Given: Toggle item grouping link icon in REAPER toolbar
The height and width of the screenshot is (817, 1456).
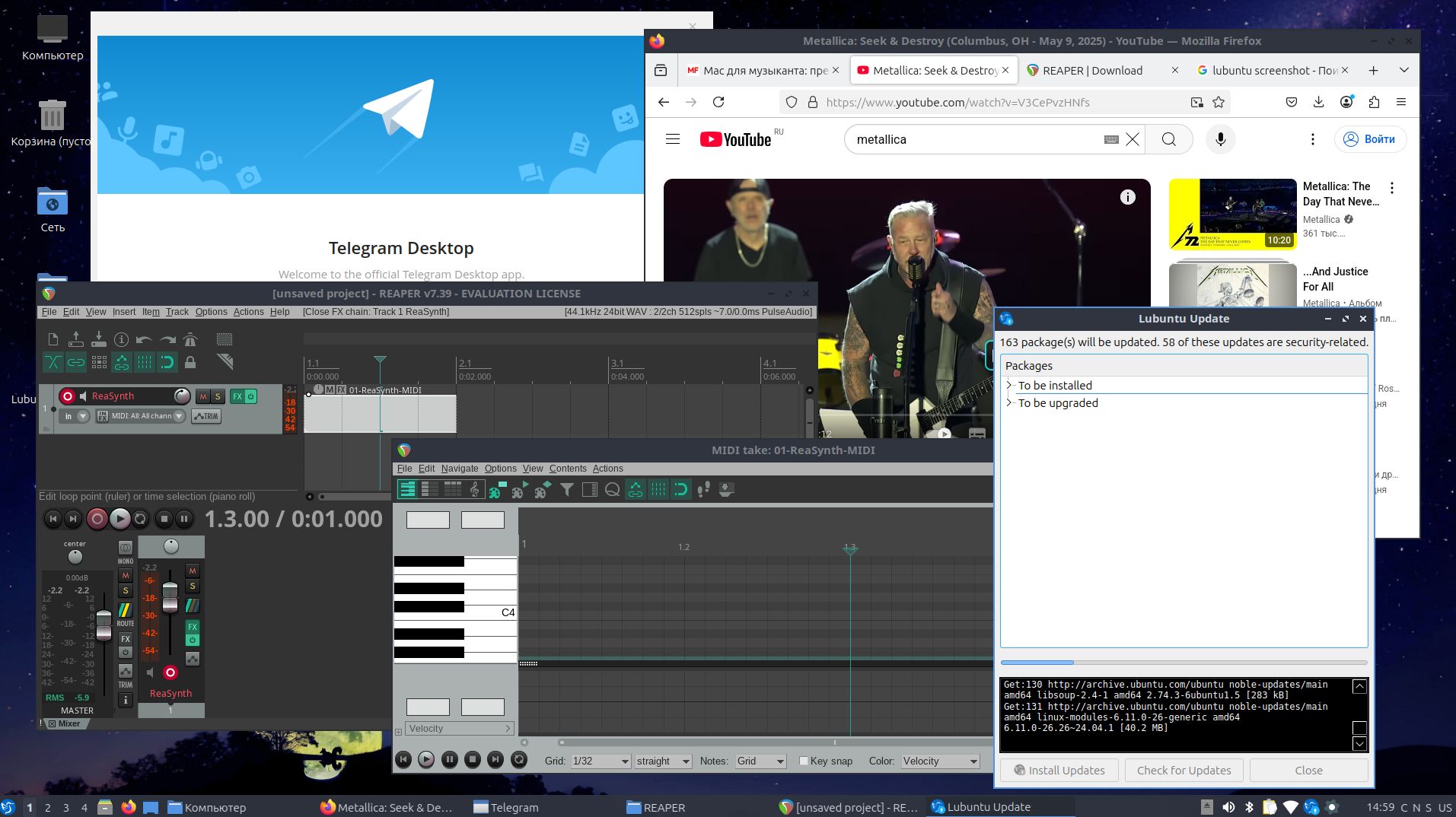Looking at the screenshot, I should point(76,362).
